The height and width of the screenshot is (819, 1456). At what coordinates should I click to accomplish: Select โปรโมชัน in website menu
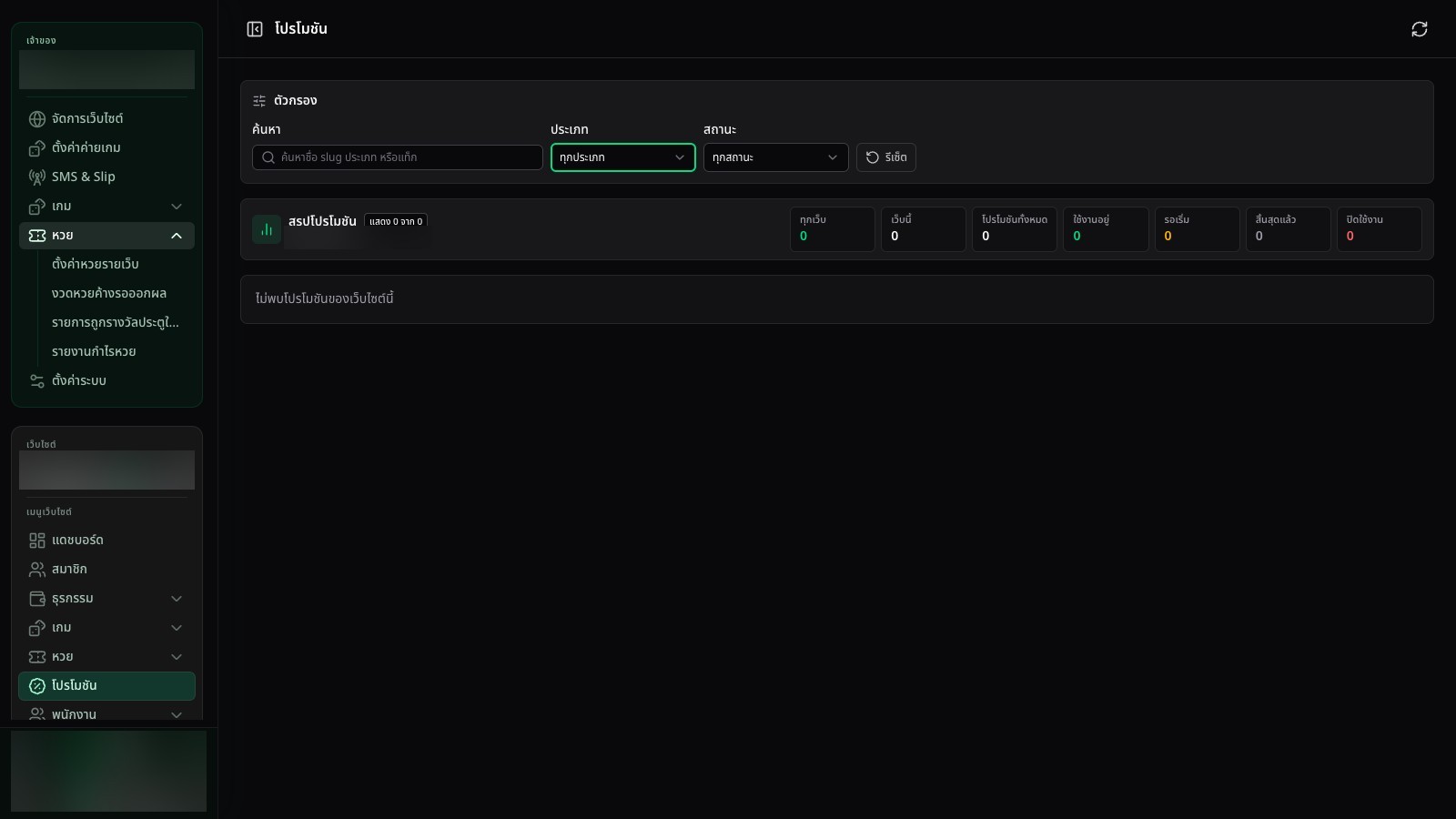[106, 686]
